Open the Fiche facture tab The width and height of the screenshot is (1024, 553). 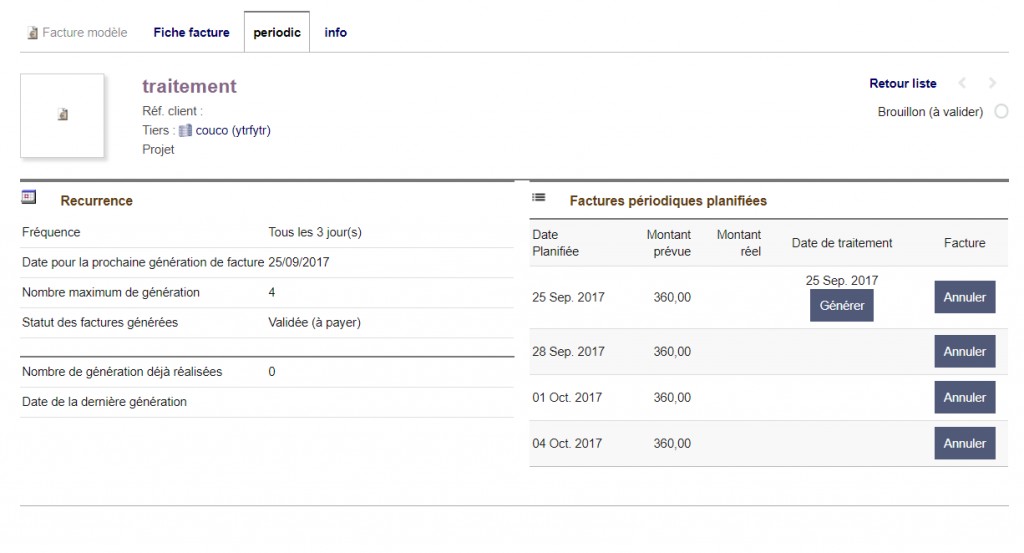tap(191, 33)
